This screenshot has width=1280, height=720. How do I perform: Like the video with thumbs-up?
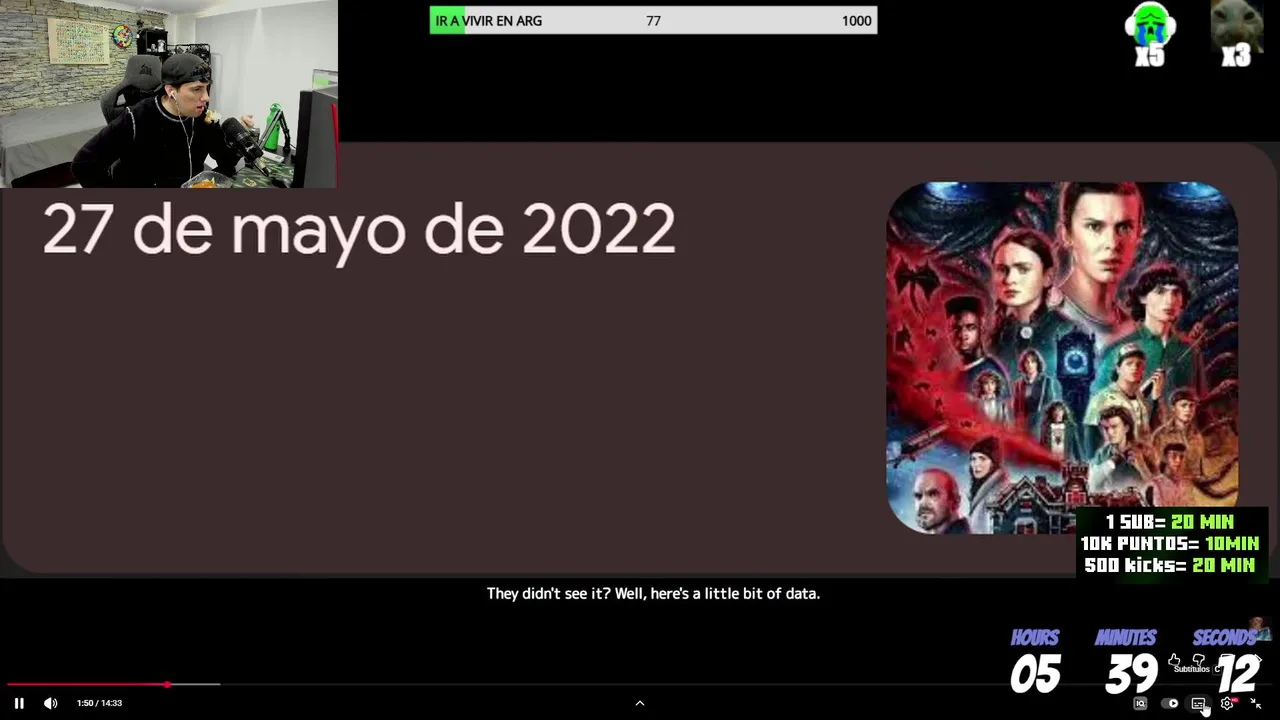click(x=1175, y=661)
